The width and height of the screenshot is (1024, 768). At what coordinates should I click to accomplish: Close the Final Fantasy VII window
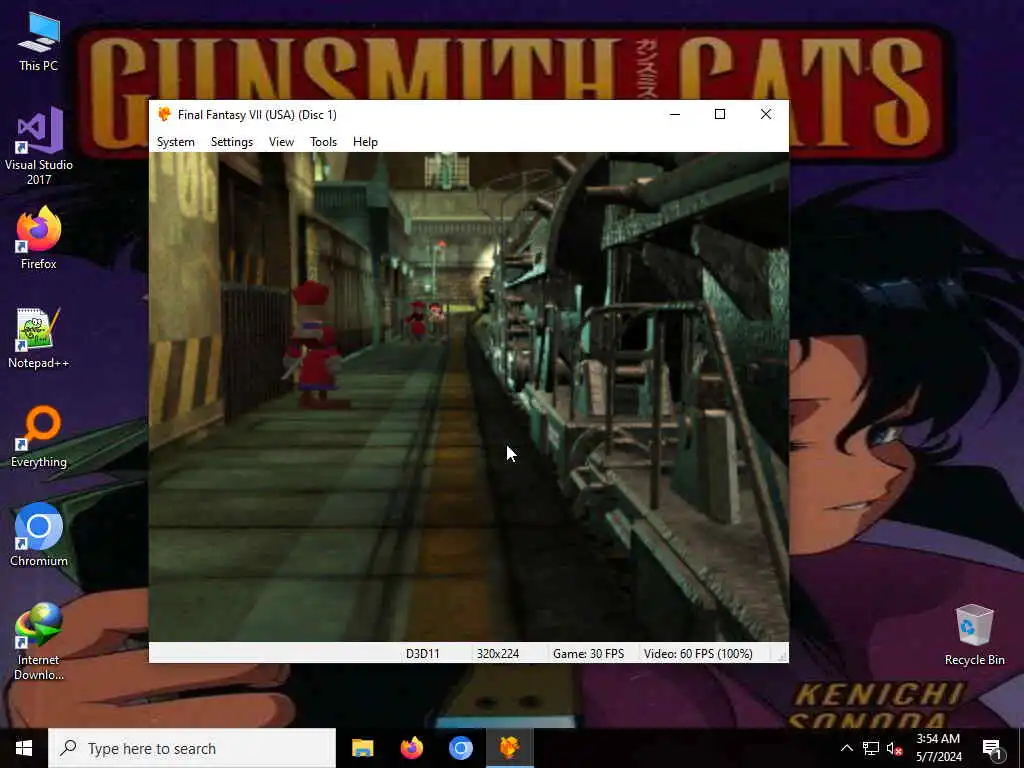765,114
